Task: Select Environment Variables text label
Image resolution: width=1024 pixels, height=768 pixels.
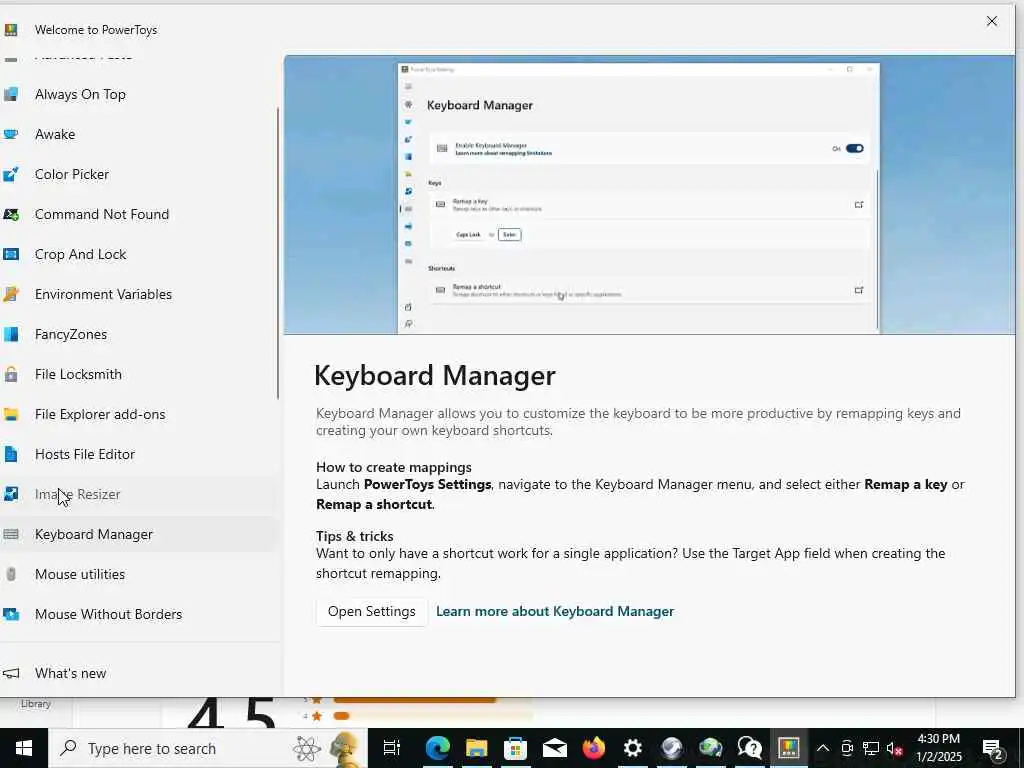Action: point(103,294)
